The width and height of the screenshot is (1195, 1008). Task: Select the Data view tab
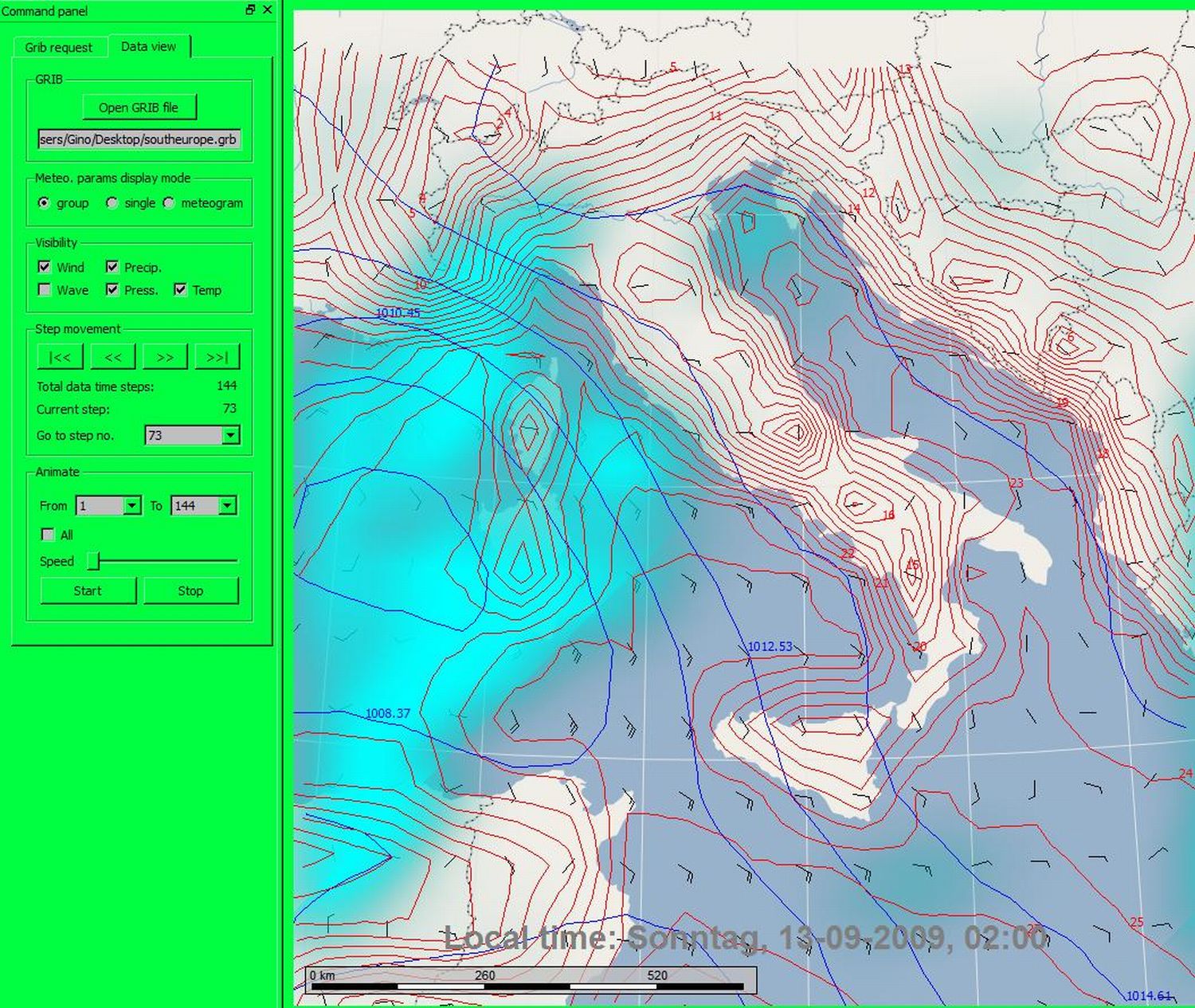[148, 46]
